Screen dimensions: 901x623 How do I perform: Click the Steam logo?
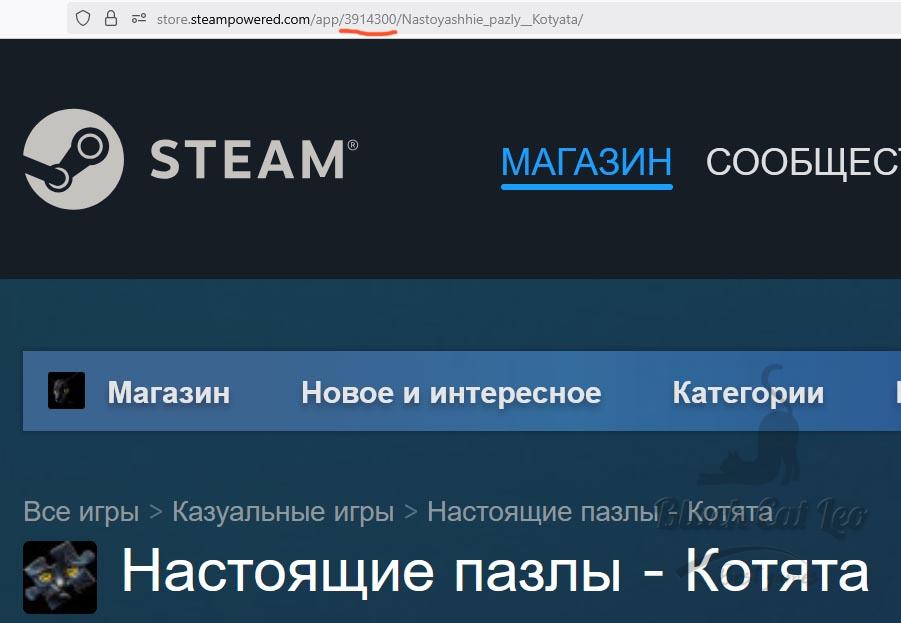pyautogui.click(x=190, y=159)
